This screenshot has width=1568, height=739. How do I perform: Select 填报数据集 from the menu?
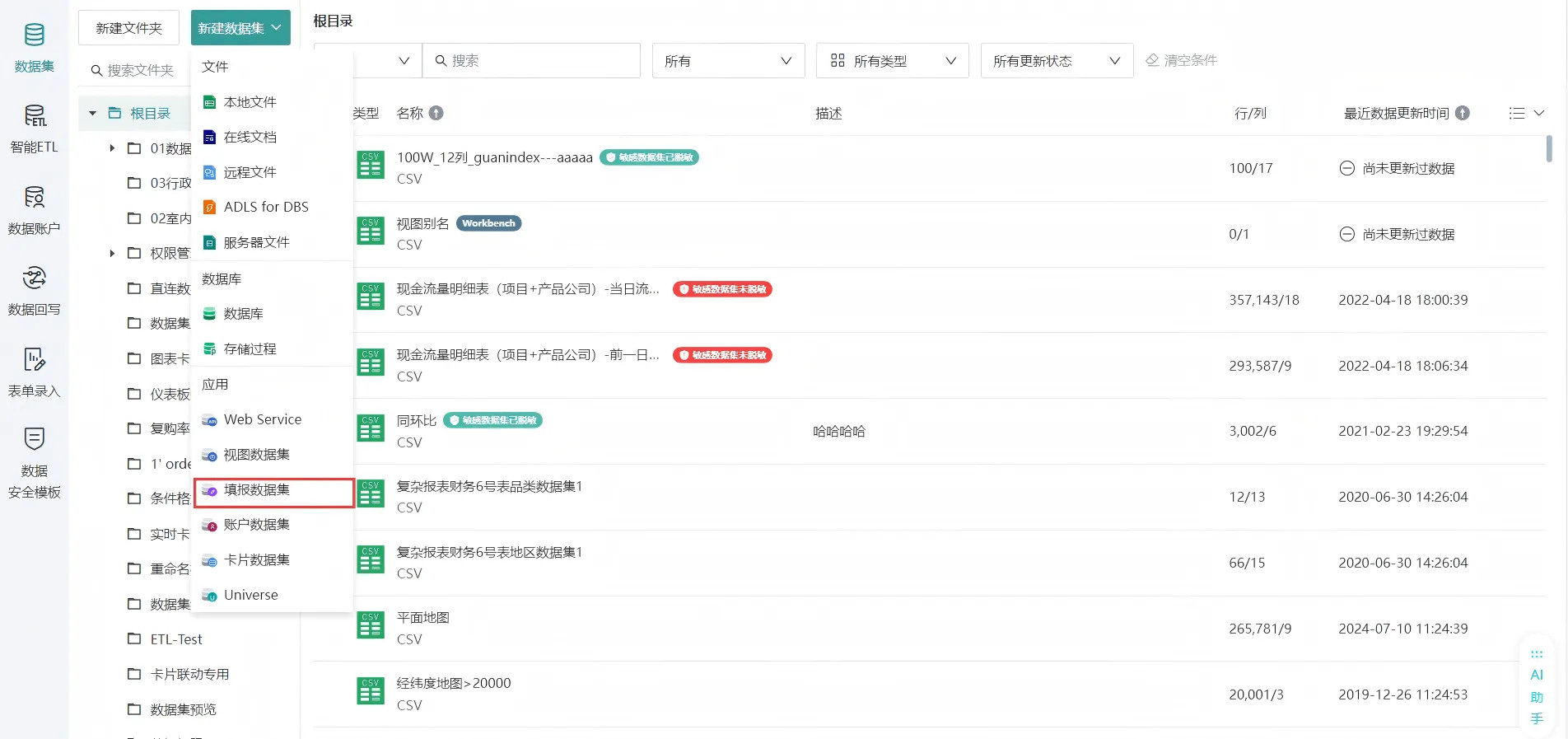point(257,490)
